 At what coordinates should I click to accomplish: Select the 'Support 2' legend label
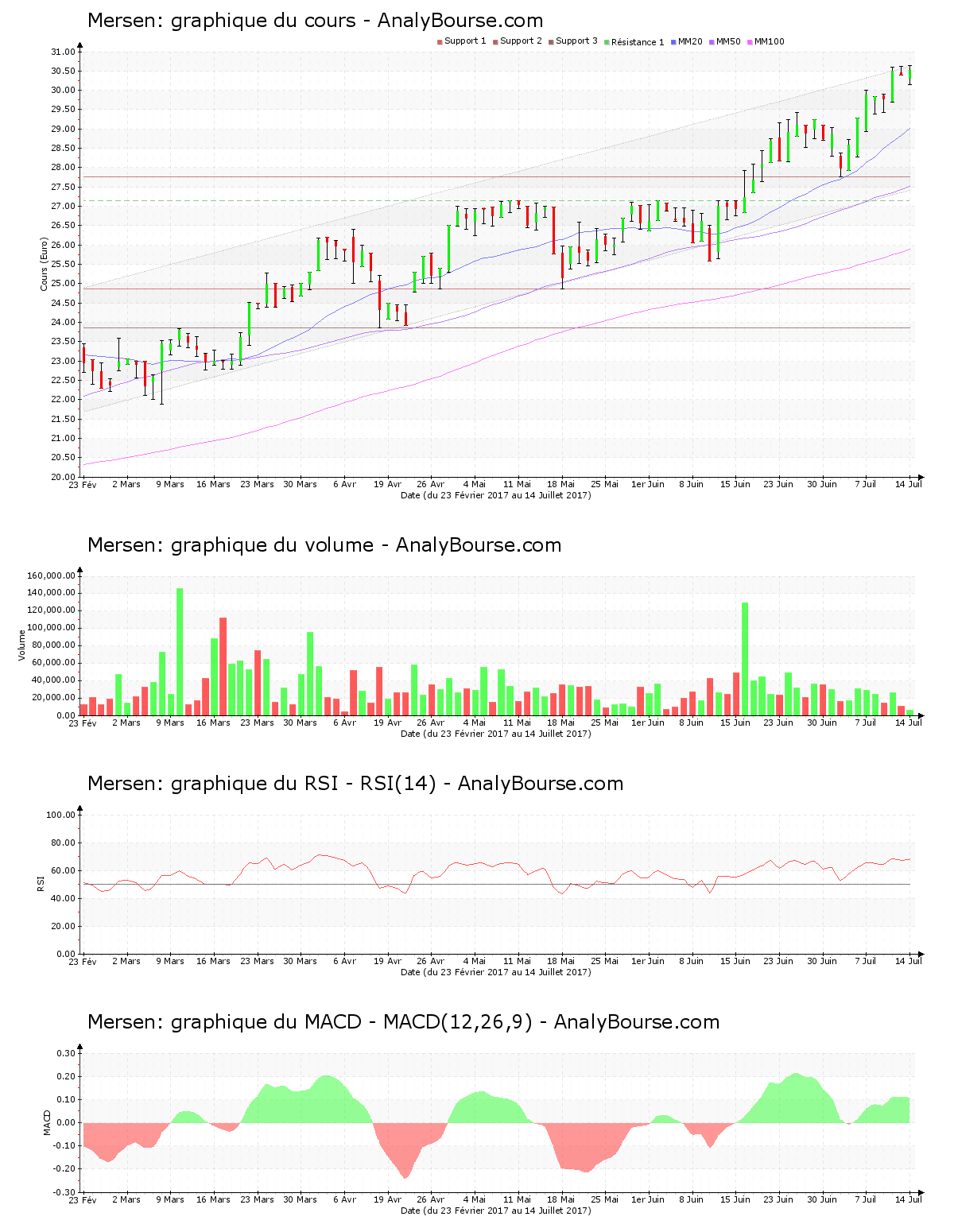coord(521,41)
